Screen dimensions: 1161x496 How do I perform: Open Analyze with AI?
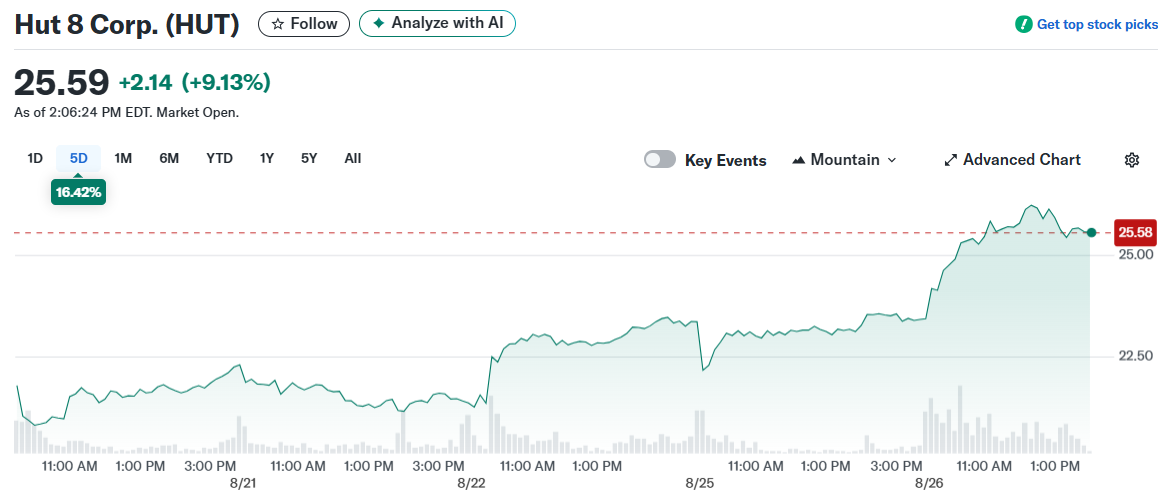click(x=437, y=23)
